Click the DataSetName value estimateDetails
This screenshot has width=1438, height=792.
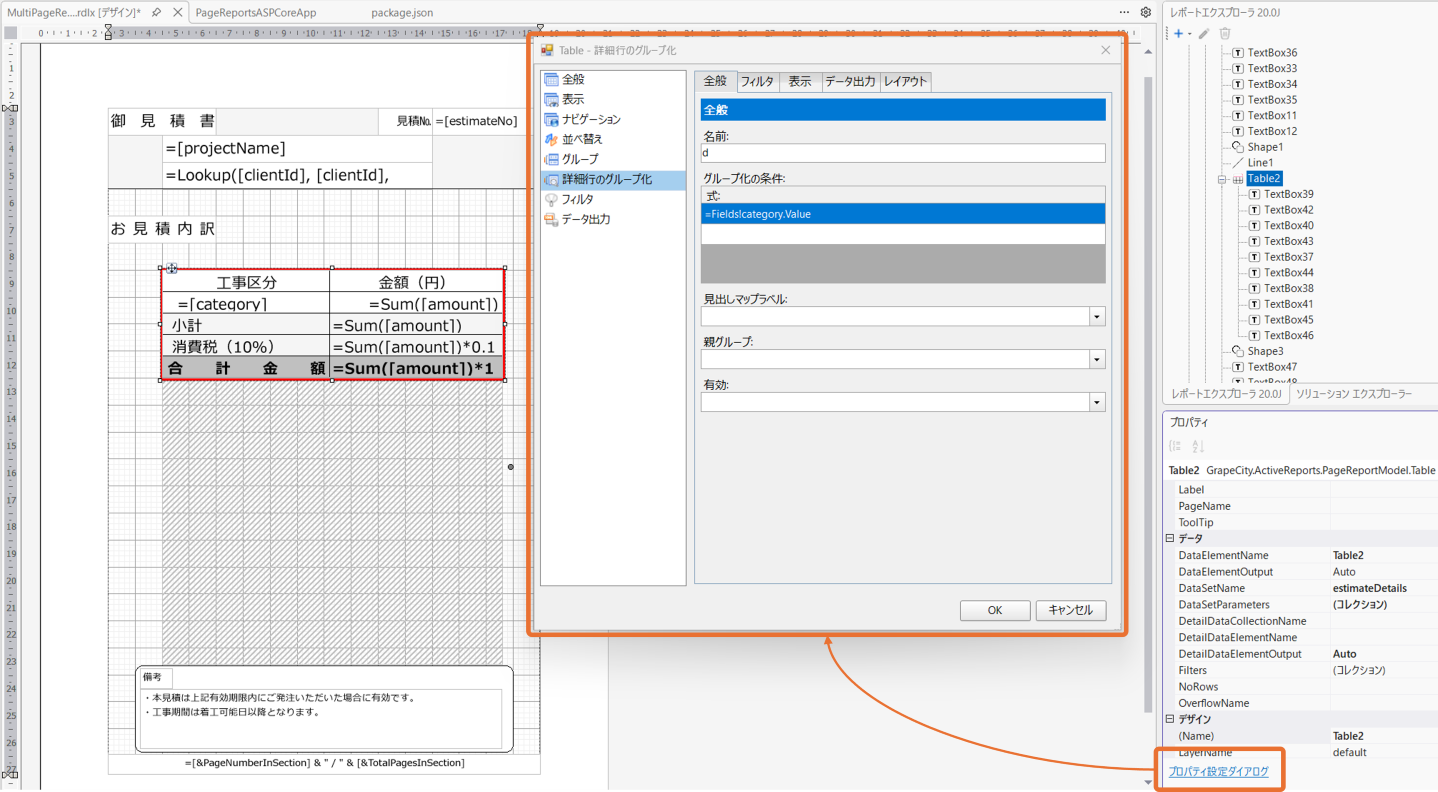(1369, 588)
